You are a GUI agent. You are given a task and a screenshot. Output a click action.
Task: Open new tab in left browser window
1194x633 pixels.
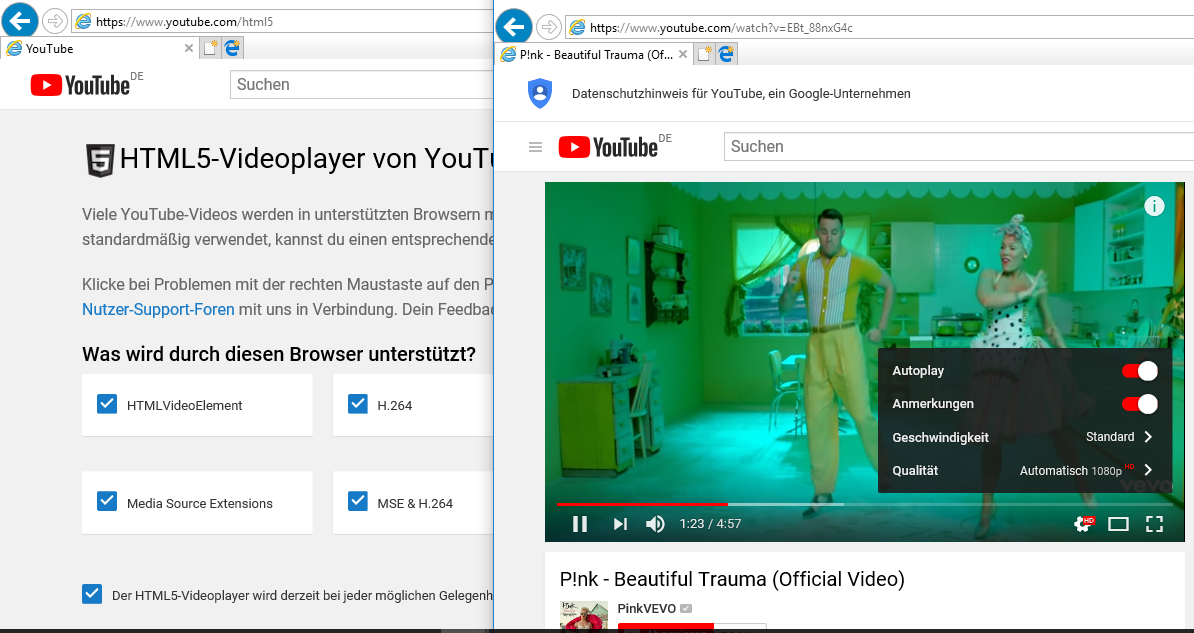point(210,48)
